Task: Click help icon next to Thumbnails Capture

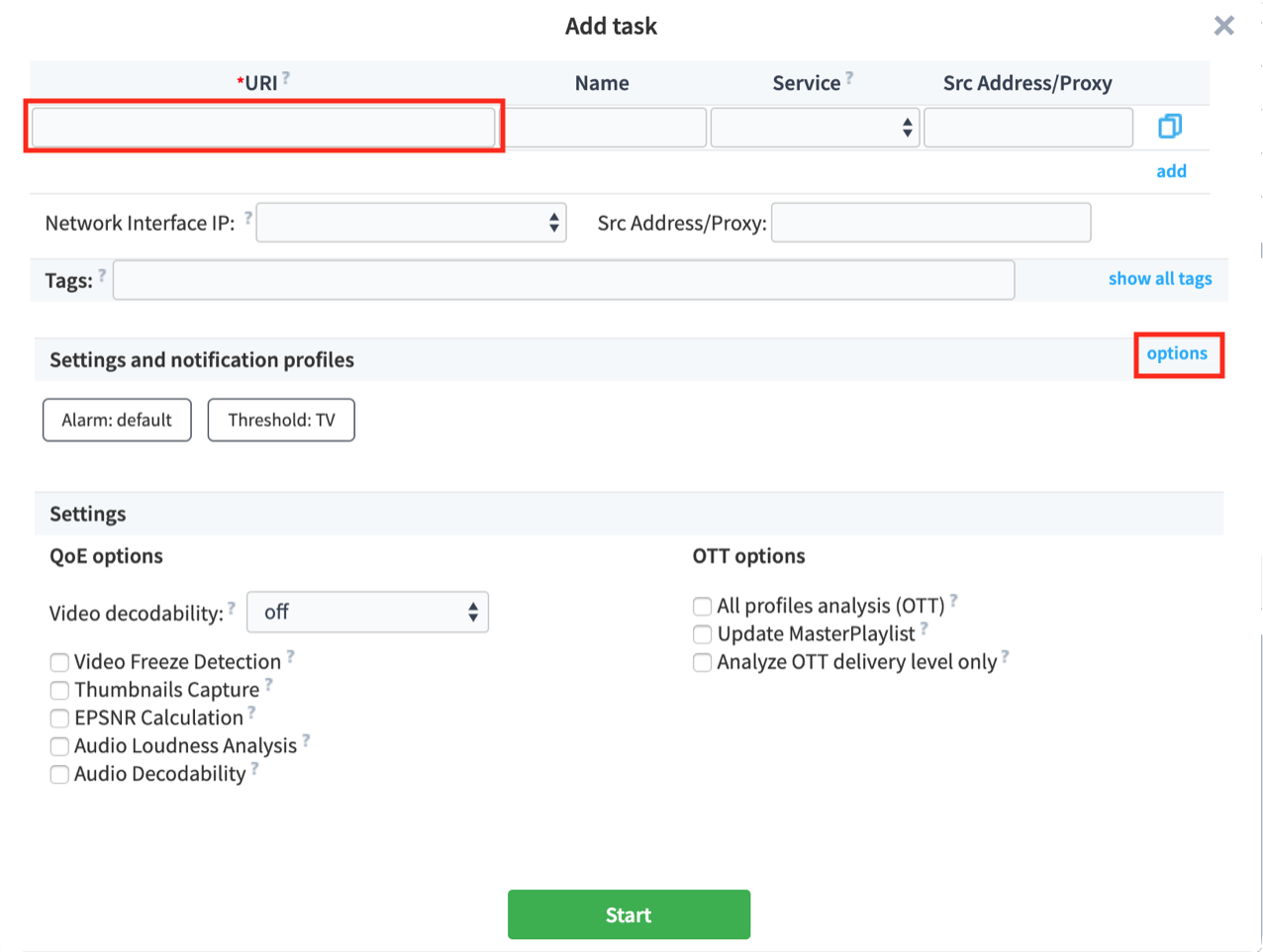Action: click(268, 684)
